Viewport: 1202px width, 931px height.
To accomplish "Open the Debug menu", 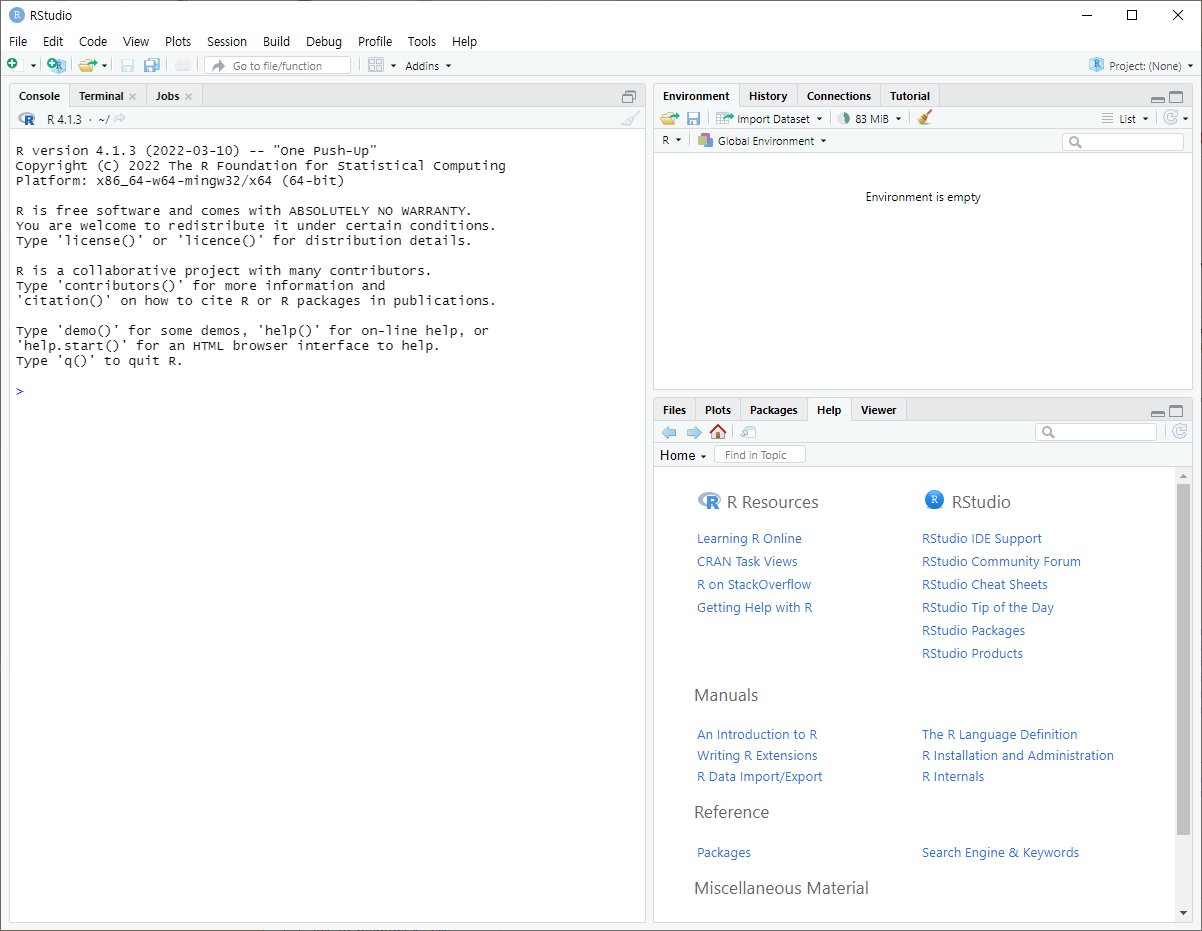I will coord(324,41).
